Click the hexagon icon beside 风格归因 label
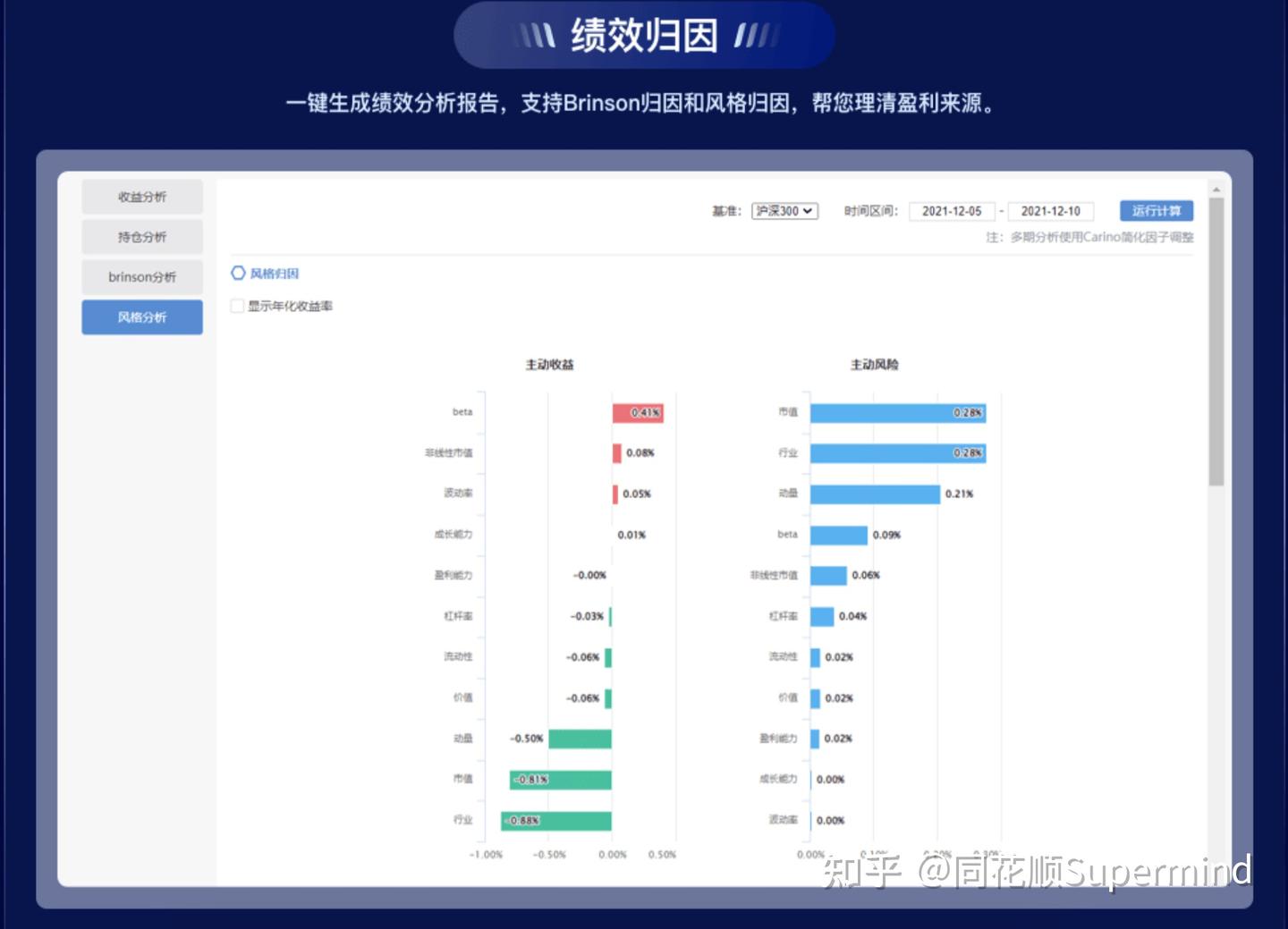 pos(237,273)
